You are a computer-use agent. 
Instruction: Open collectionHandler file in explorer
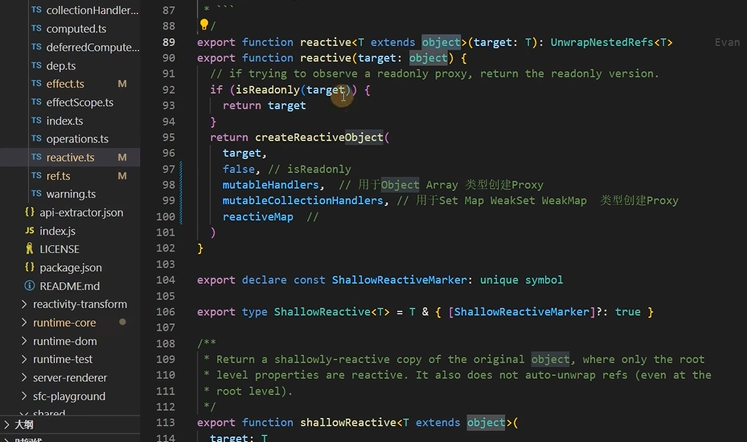click(92, 10)
